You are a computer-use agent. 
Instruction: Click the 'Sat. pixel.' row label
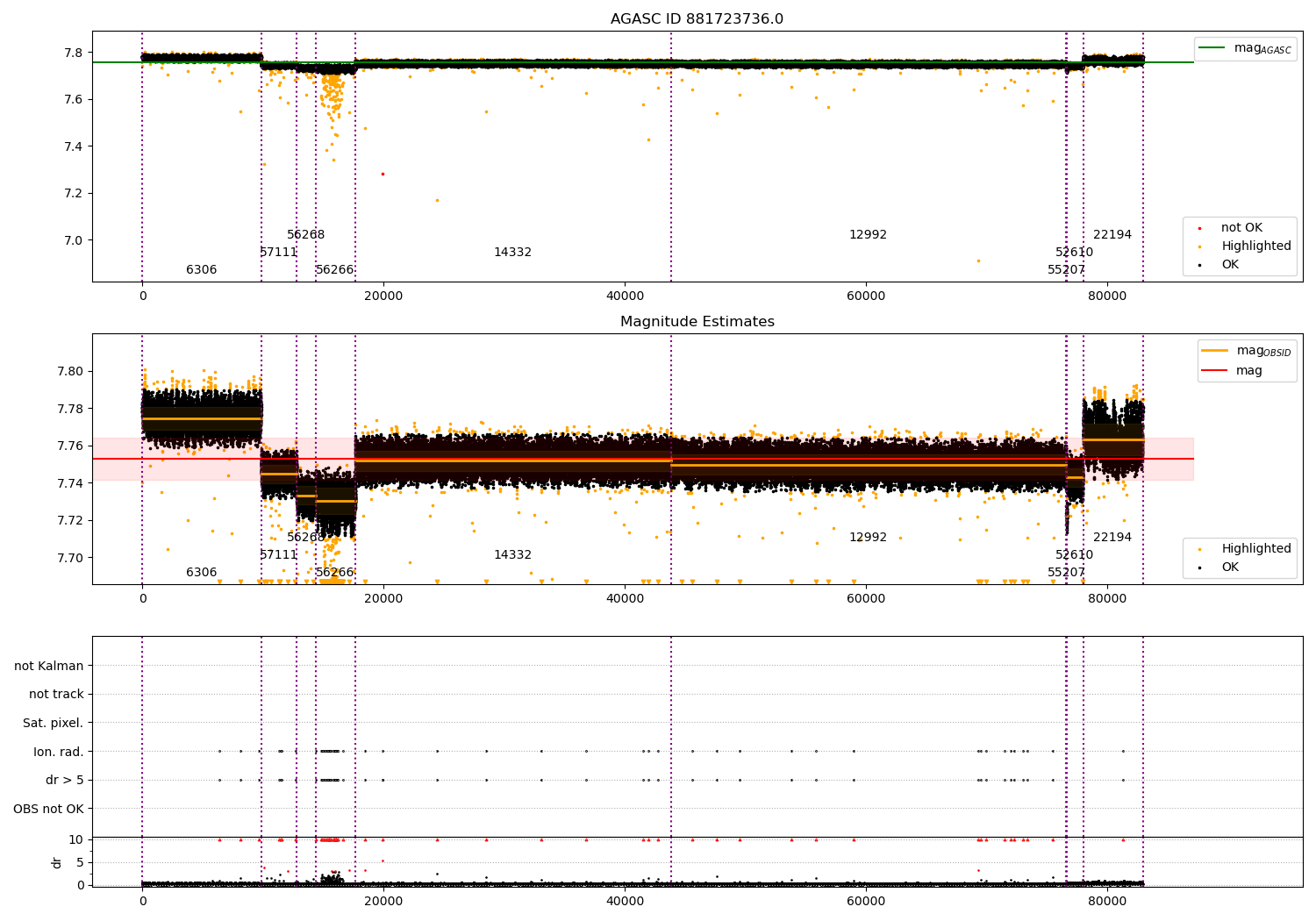(54, 724)
